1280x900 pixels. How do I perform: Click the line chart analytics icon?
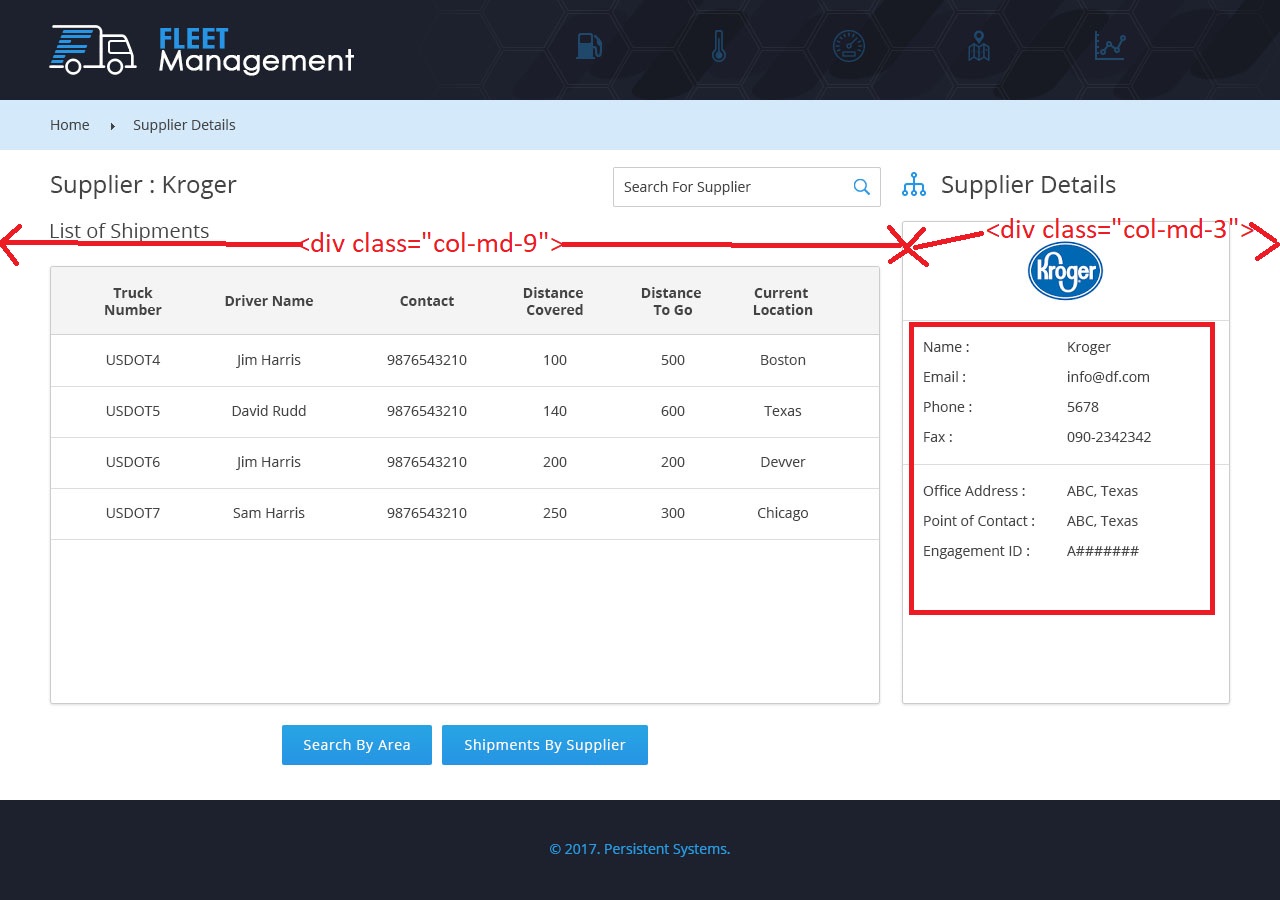pyautogui.click(x=1109, y=46)
